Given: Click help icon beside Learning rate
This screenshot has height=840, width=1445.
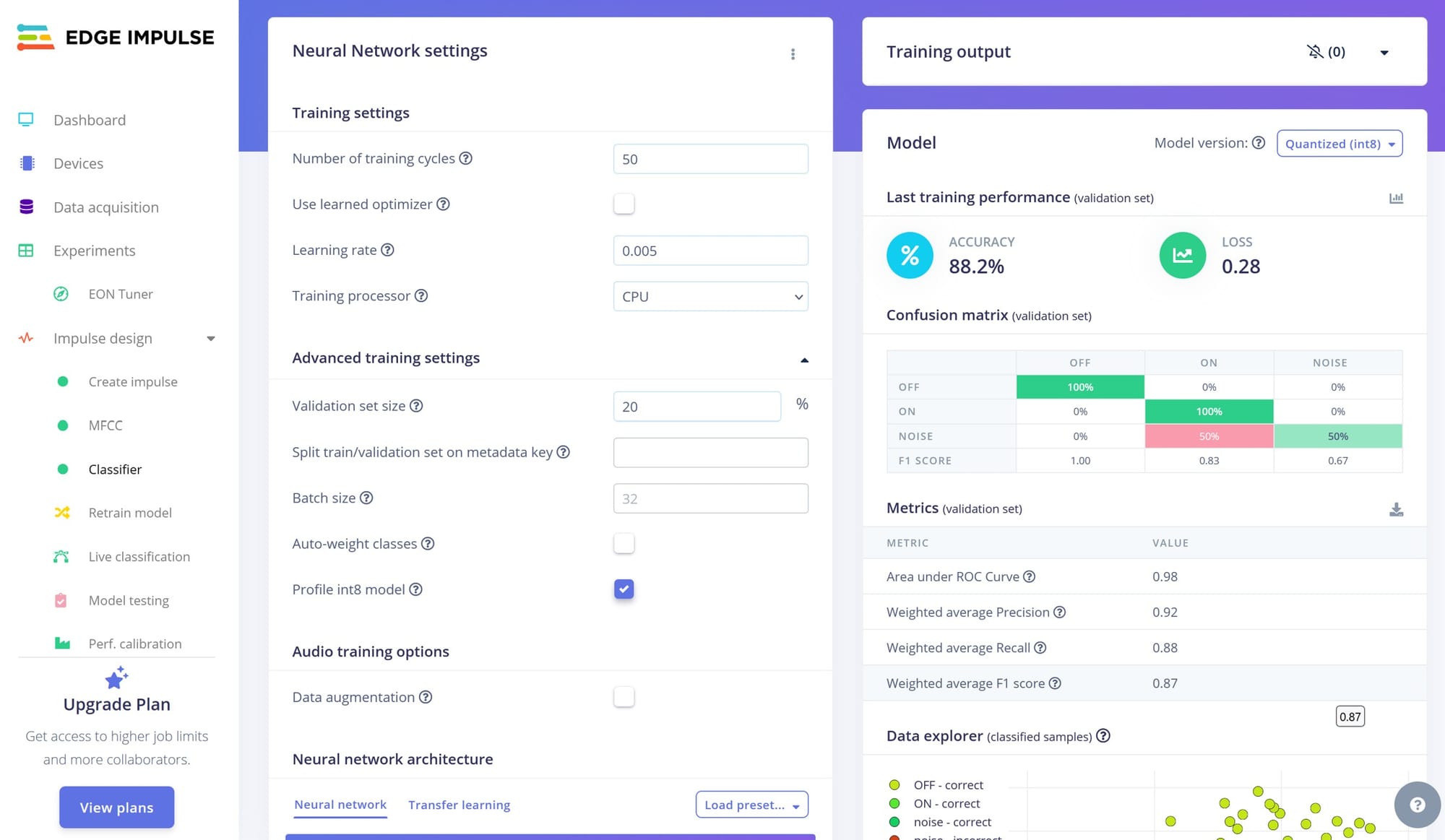Looking at the screenshot, I should click(x=387, y=250).
